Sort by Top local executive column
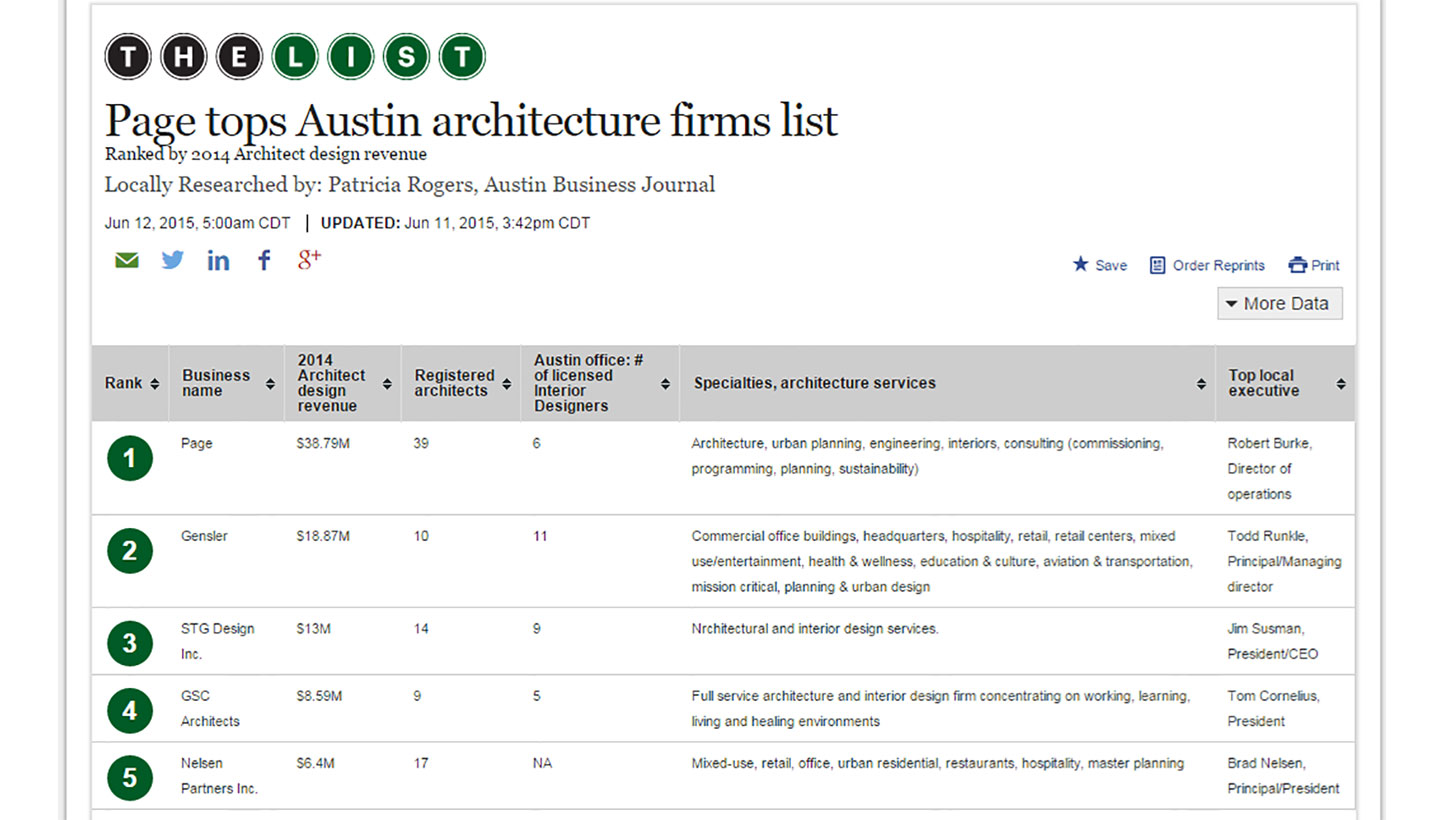Screen dimensions: 1430x820 (x=1340, y=384)
